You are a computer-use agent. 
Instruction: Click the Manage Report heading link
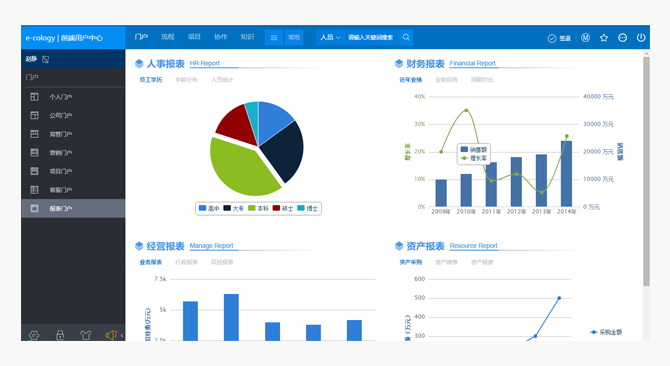(212, 246)
